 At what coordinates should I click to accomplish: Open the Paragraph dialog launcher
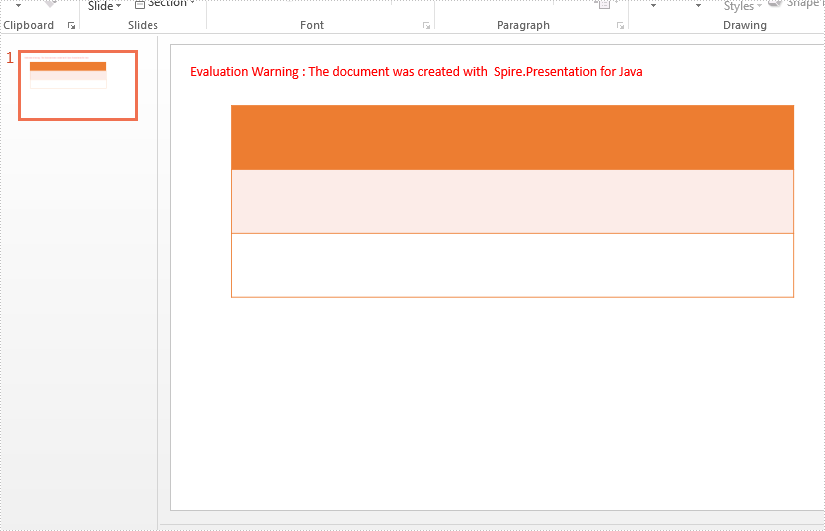[x=620, y=26]
